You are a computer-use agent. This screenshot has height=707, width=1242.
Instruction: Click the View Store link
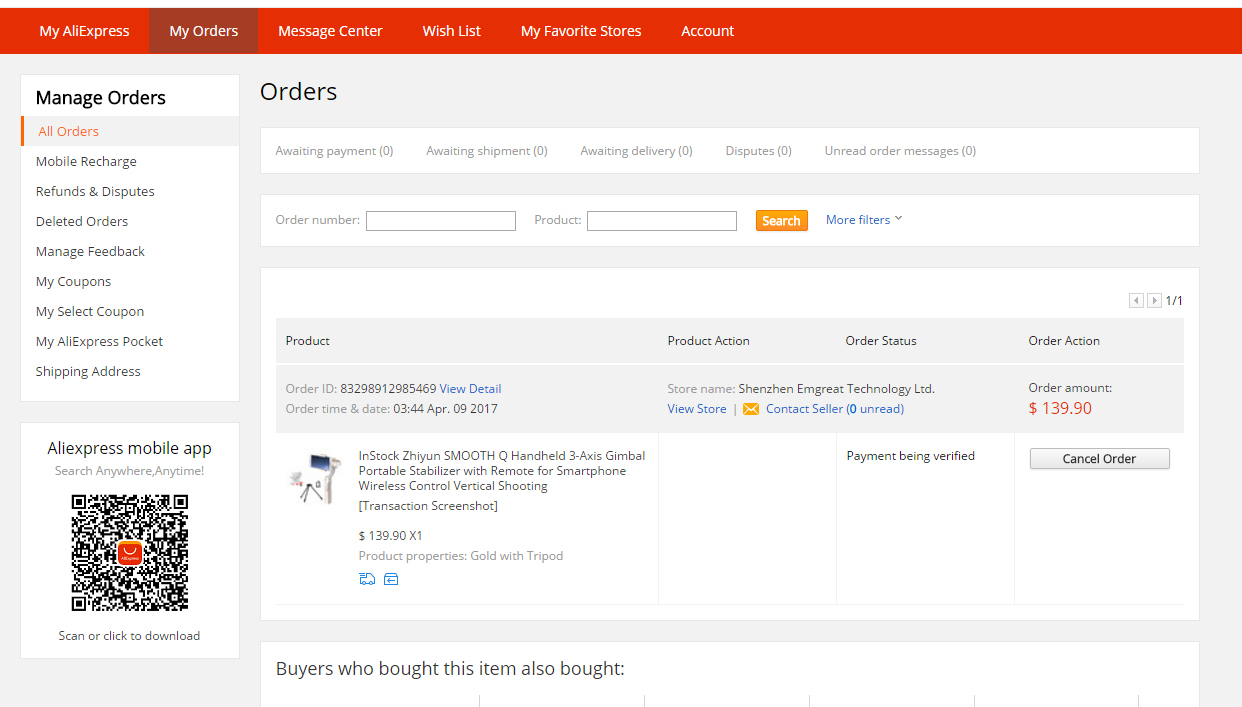tap(697, 409)
